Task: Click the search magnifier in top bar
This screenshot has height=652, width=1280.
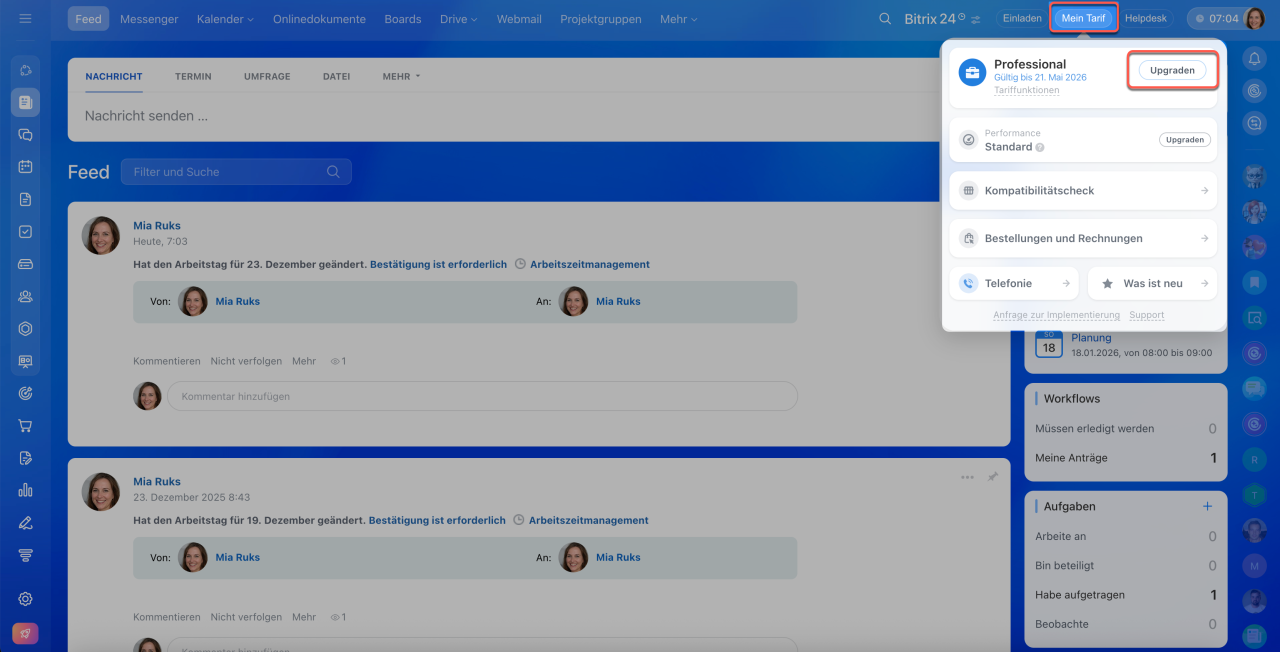Action: click(885, 19)
